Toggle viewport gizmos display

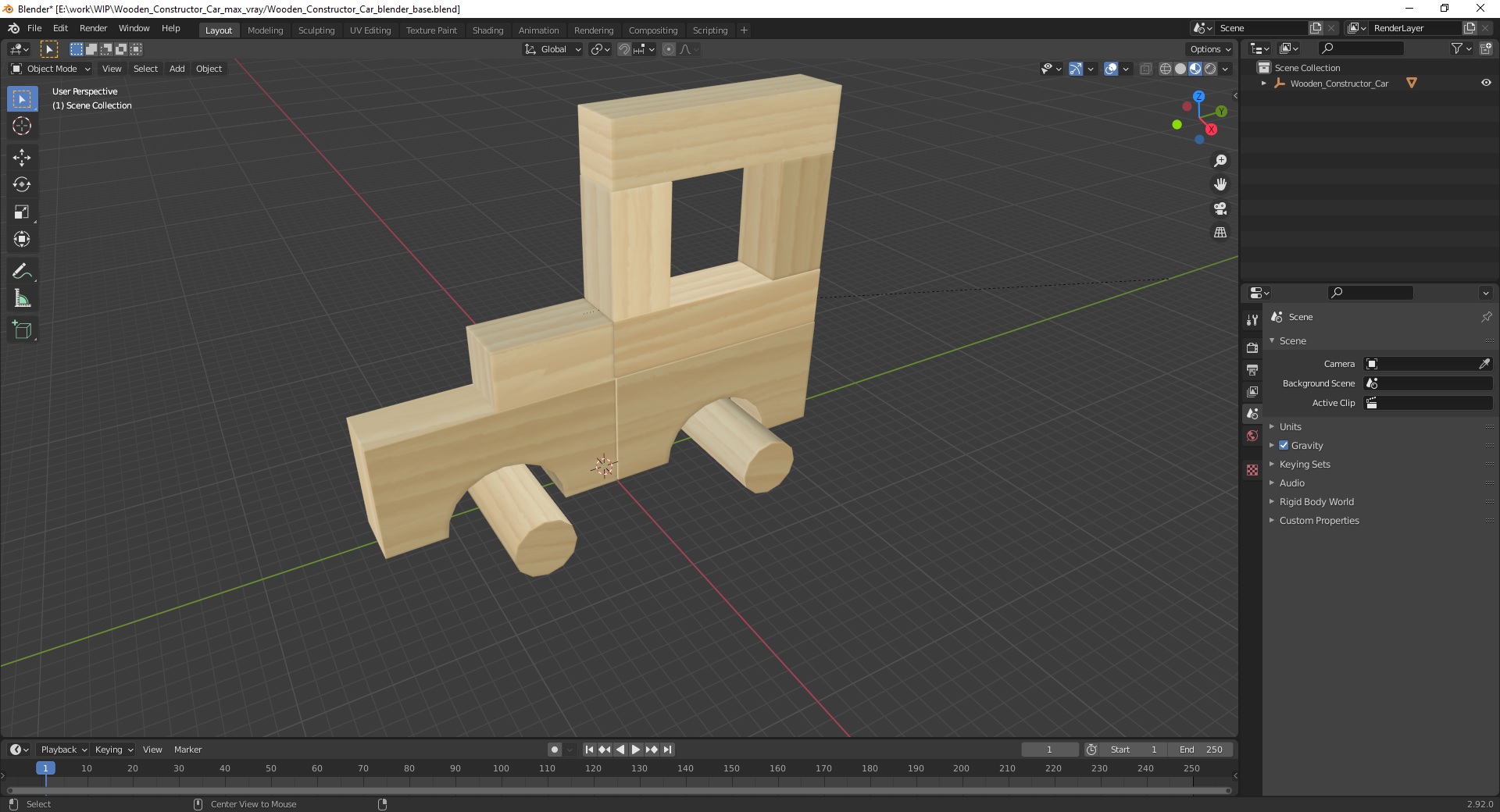pyautogui.click(x=1076, y=69)
